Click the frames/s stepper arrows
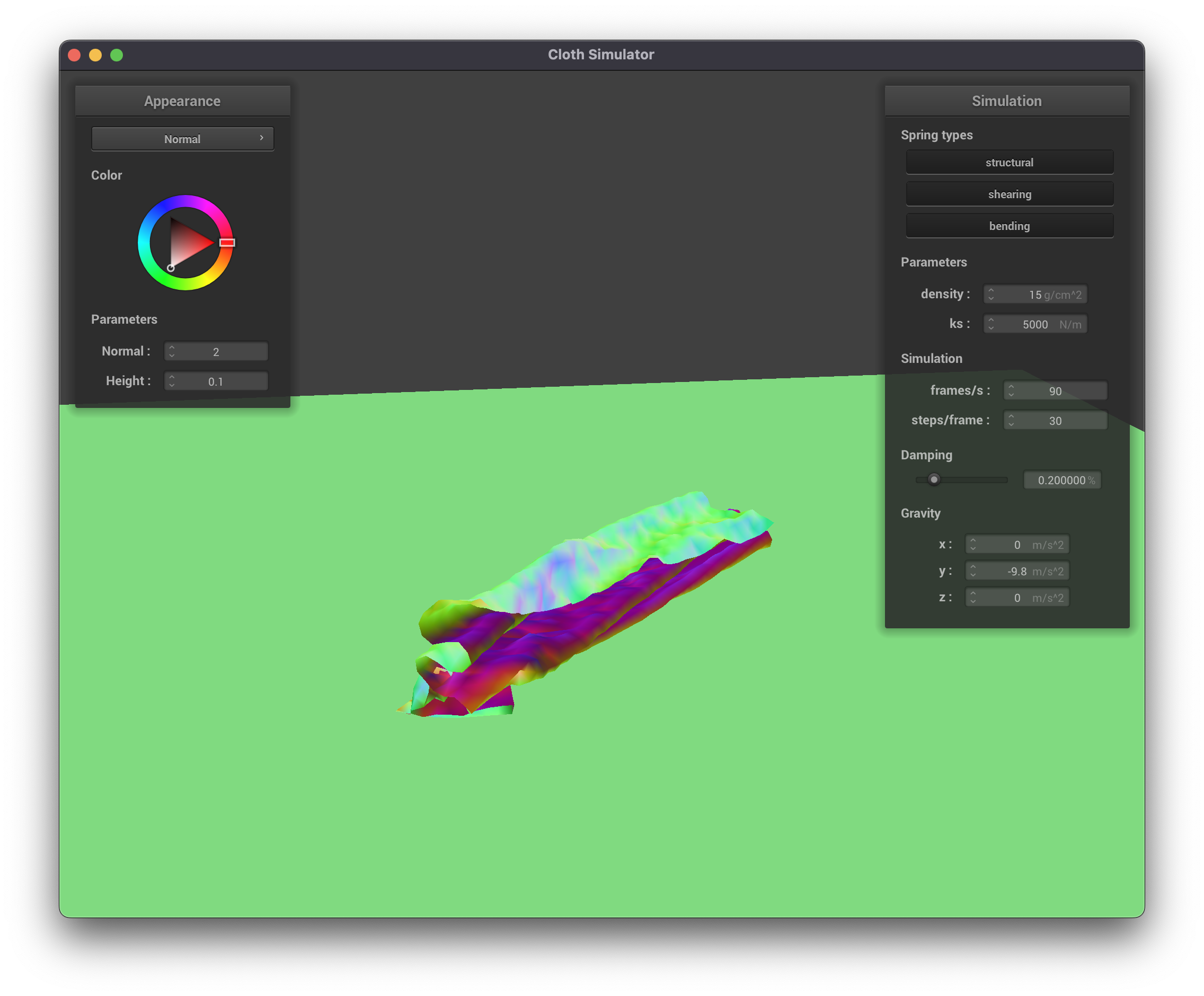This screenshot has height=996, width=1204. click(x=1011, y=391)
